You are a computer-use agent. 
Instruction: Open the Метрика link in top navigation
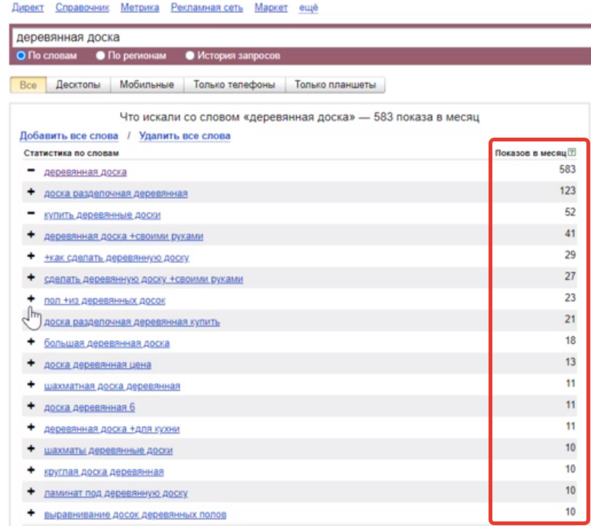point(140,8)
